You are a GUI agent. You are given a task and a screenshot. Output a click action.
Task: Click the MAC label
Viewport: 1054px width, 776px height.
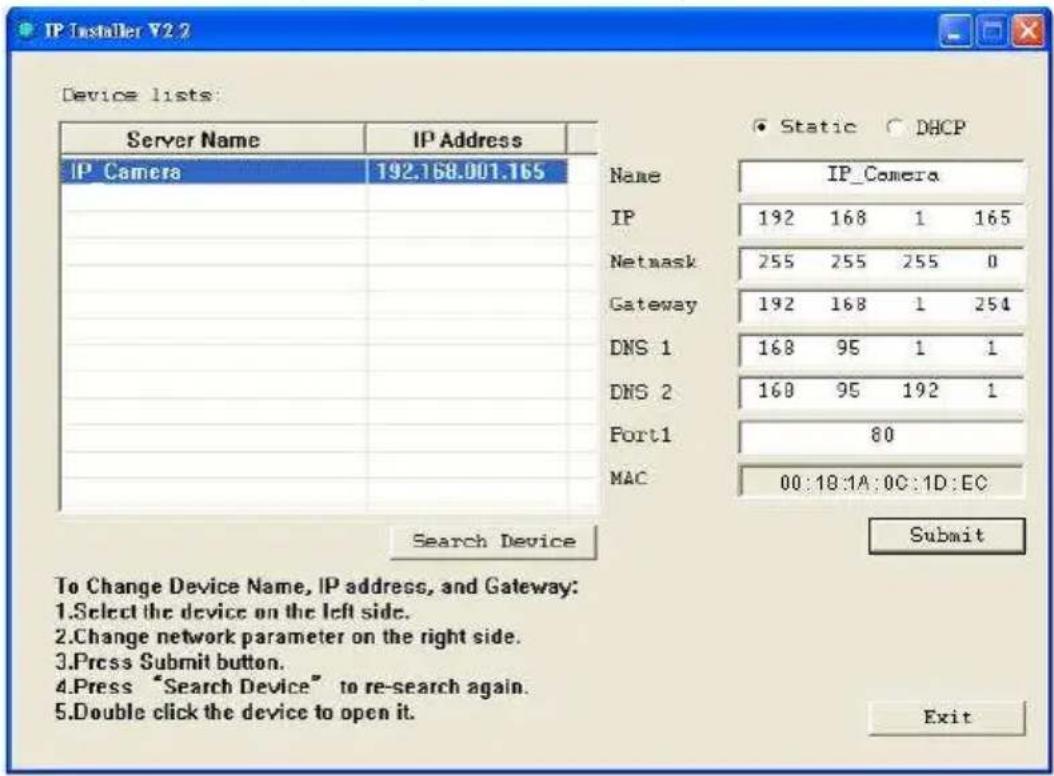629,478
